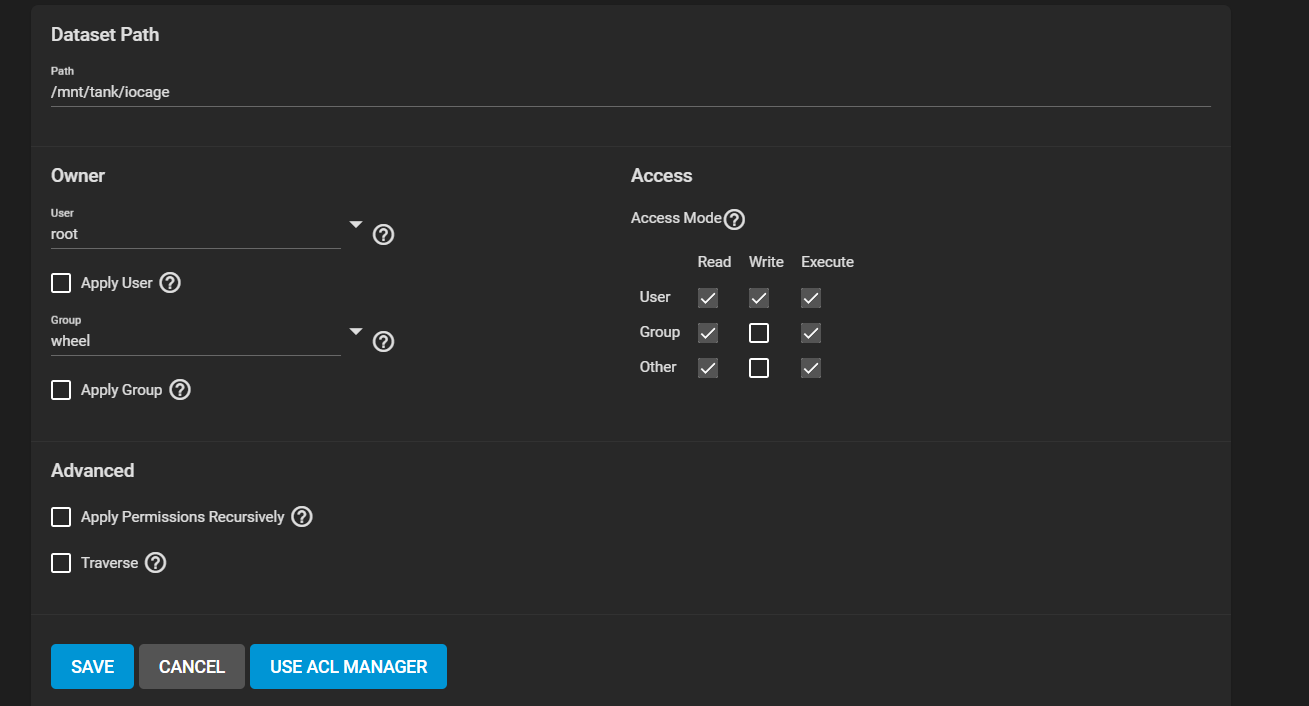
Task: Tick the Apply Group checkbox
Action: (61, 390)
